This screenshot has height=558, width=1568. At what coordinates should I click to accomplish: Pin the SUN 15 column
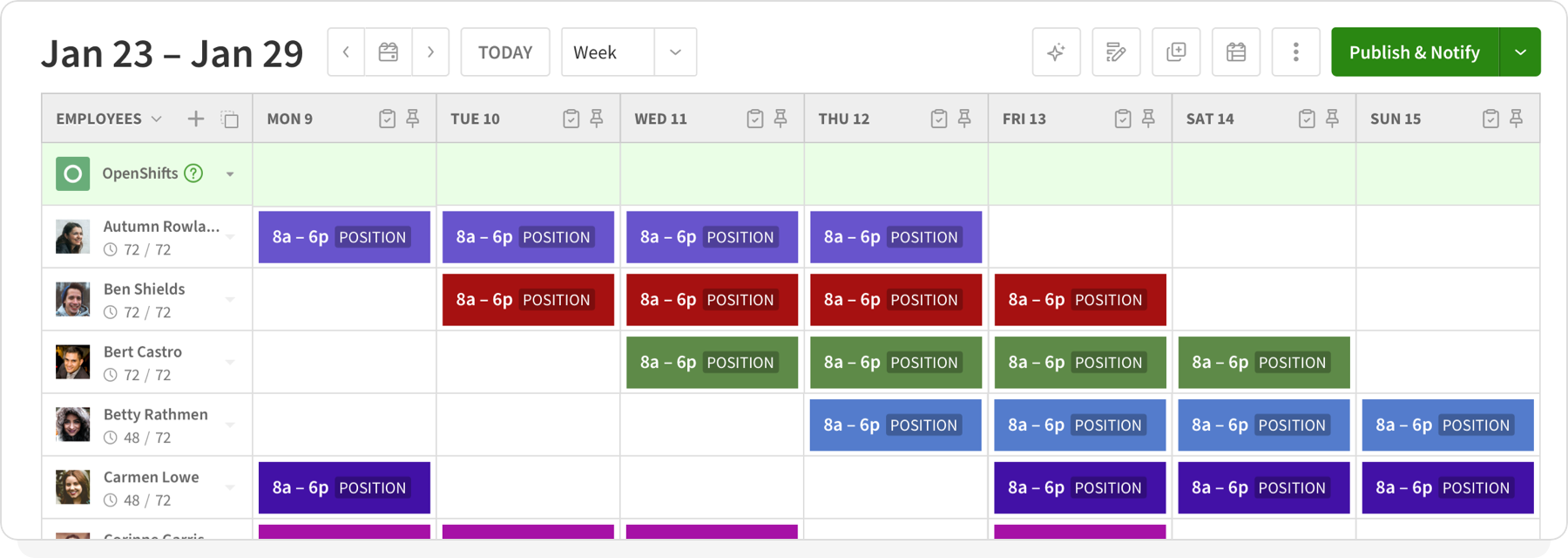pyautogui.click(x=1517, y=118)
